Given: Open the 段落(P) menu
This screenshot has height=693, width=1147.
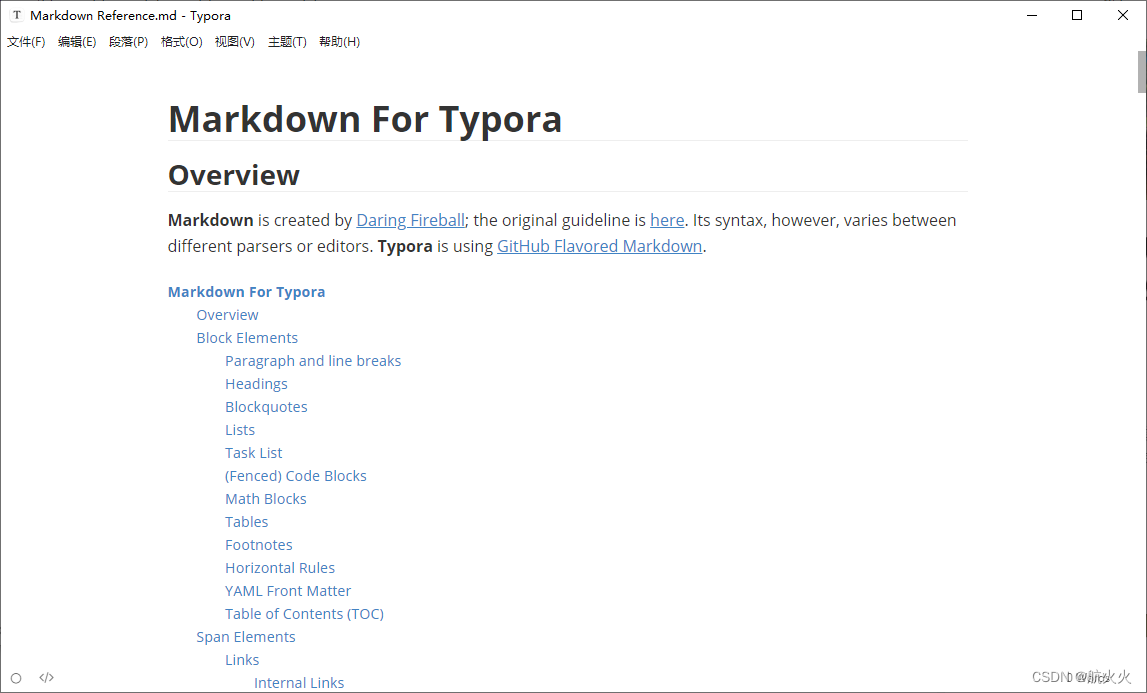Looking at the screenshot, I should tap(128, 42).
